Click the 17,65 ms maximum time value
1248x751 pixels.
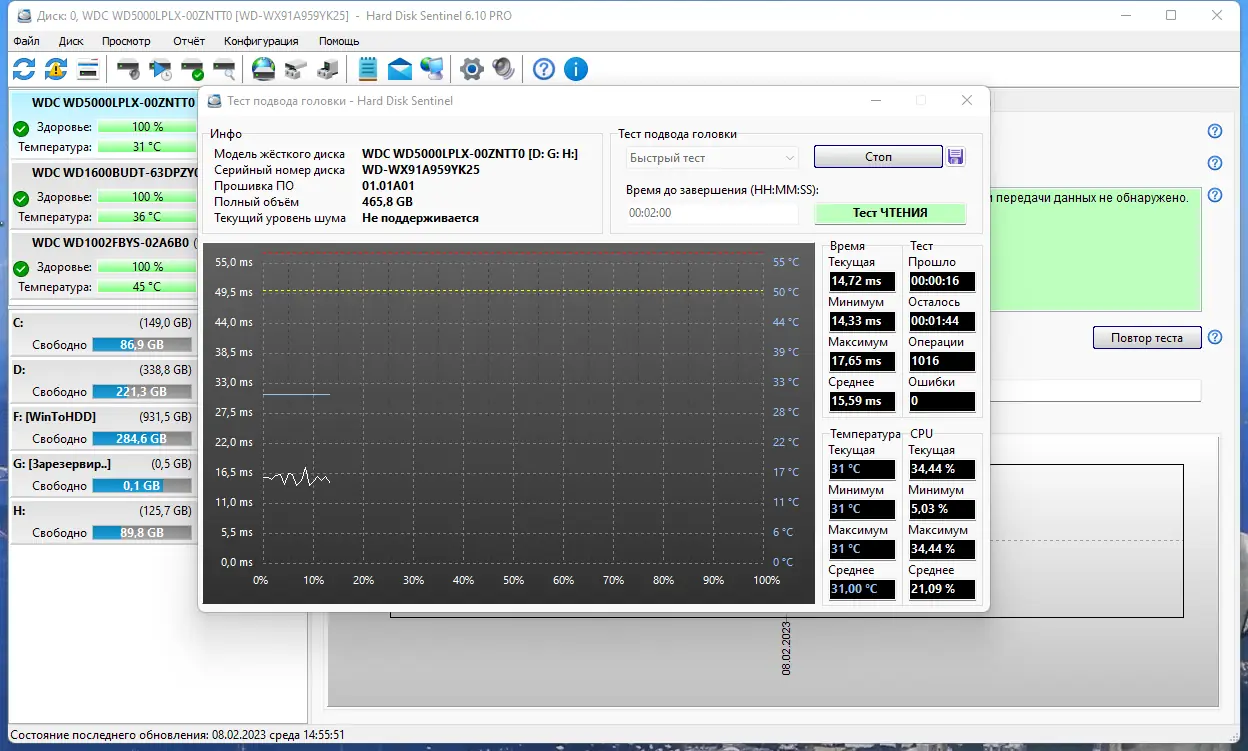(x=861, y=361)
